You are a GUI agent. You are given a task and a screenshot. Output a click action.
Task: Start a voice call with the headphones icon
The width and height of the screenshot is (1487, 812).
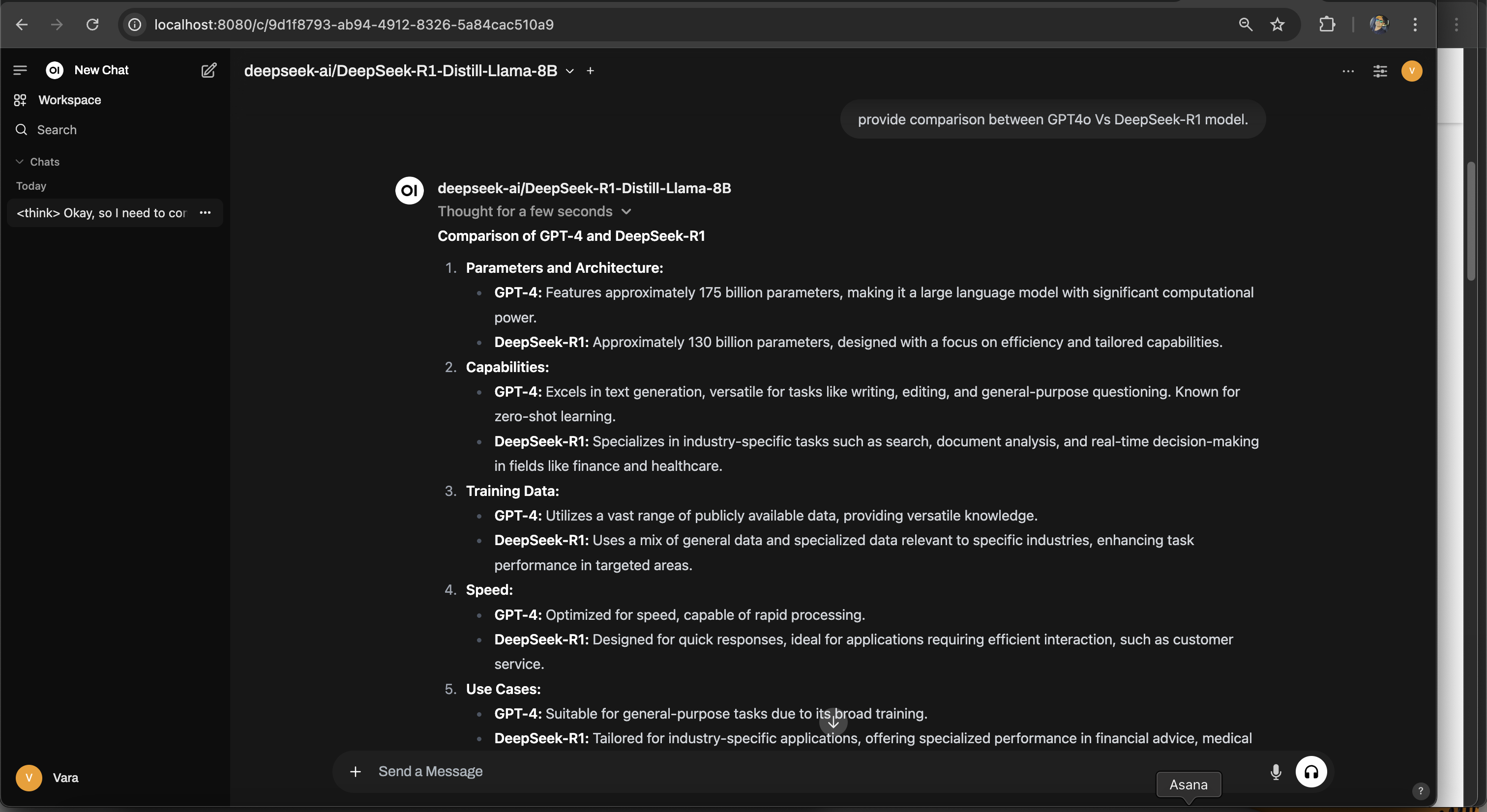coord(1311,772)
